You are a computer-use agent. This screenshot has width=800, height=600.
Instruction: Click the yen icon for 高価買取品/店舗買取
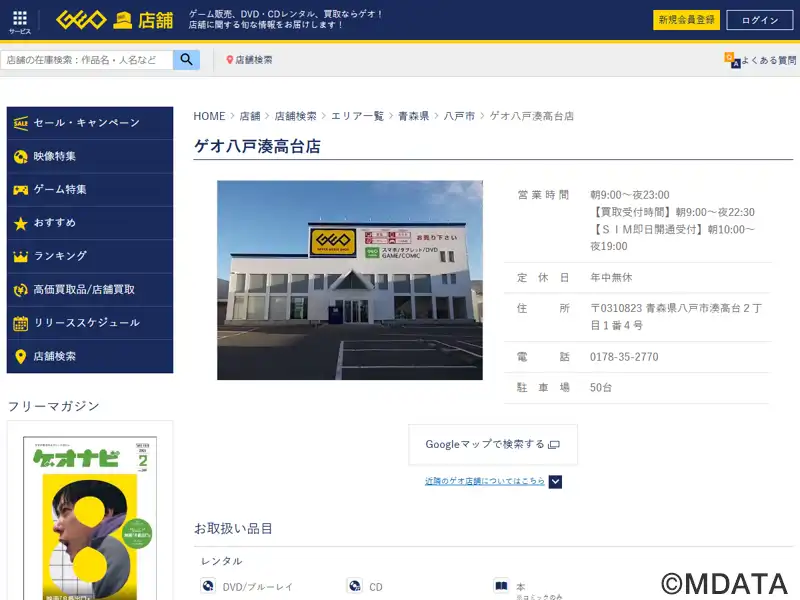(x=20, y=290)
